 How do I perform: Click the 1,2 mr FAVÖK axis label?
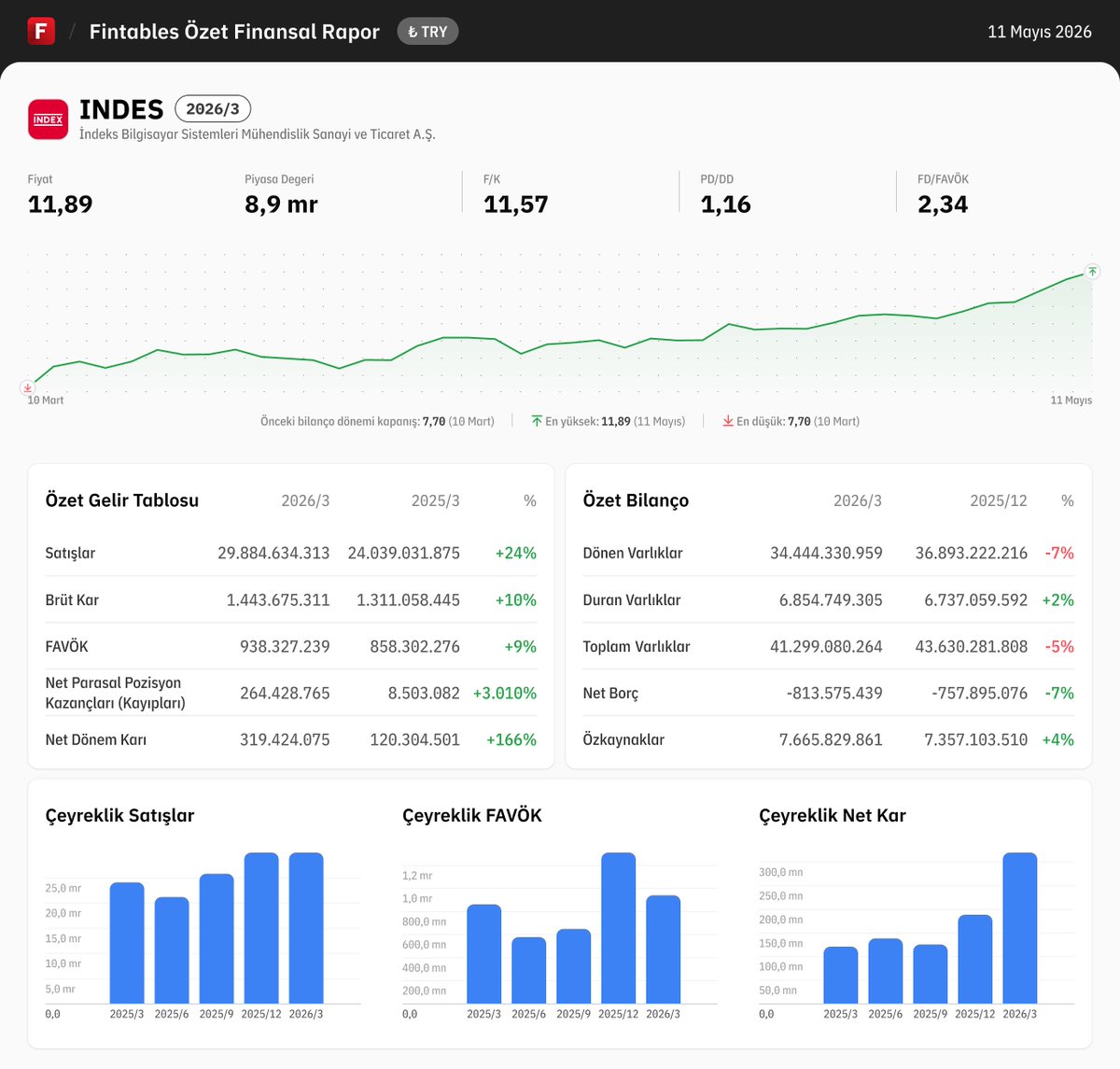417,876
